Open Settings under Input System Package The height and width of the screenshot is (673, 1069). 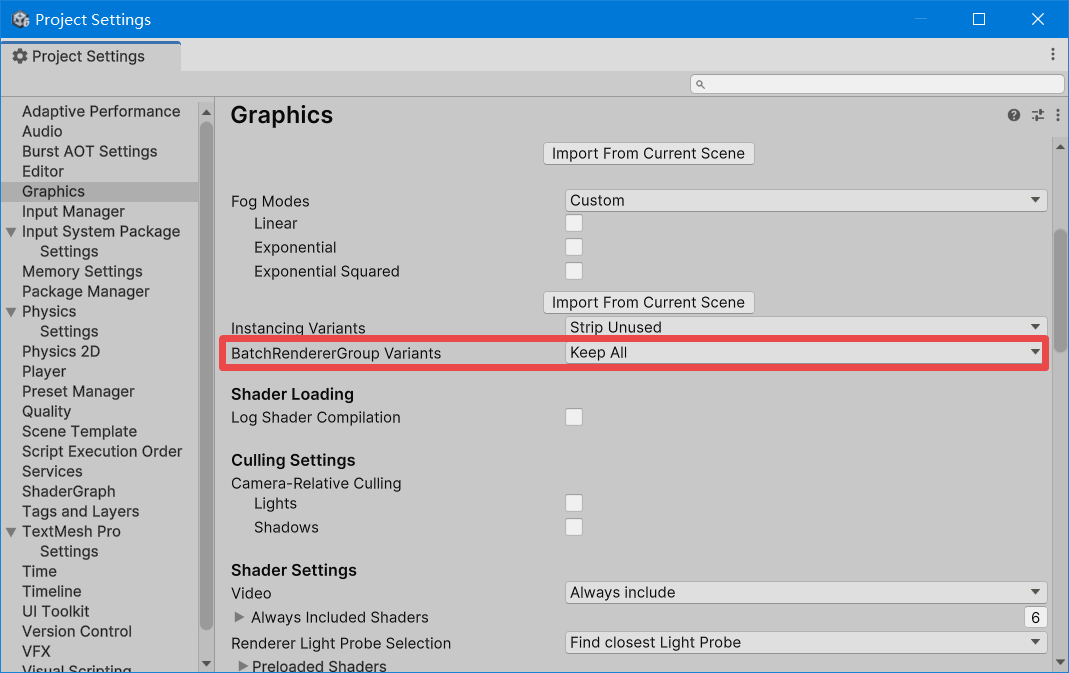[x=69, y=252]
